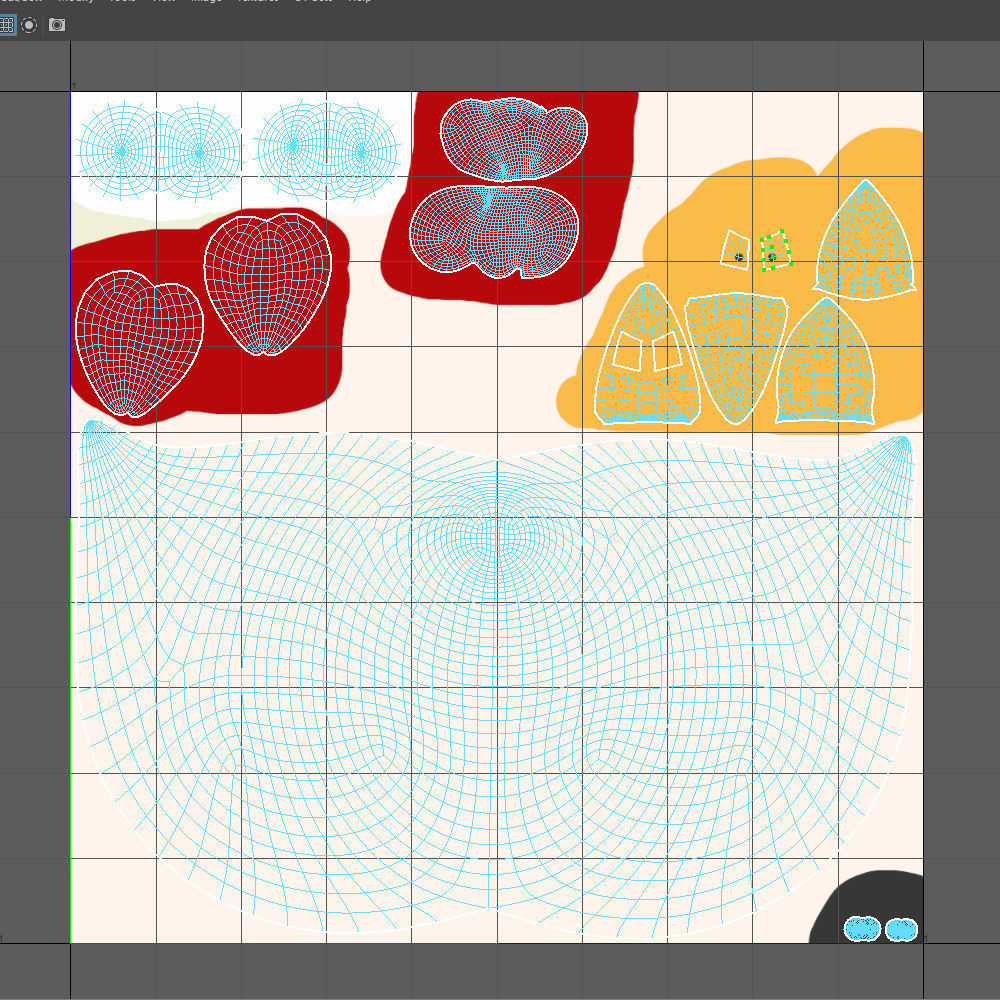
Task: Select the leftmost circular radial shell on the white area
Action: pos(121,151)
